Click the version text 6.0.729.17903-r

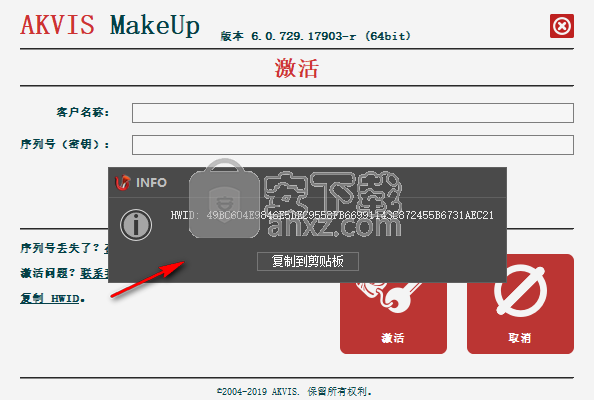[x=303, y=36]
